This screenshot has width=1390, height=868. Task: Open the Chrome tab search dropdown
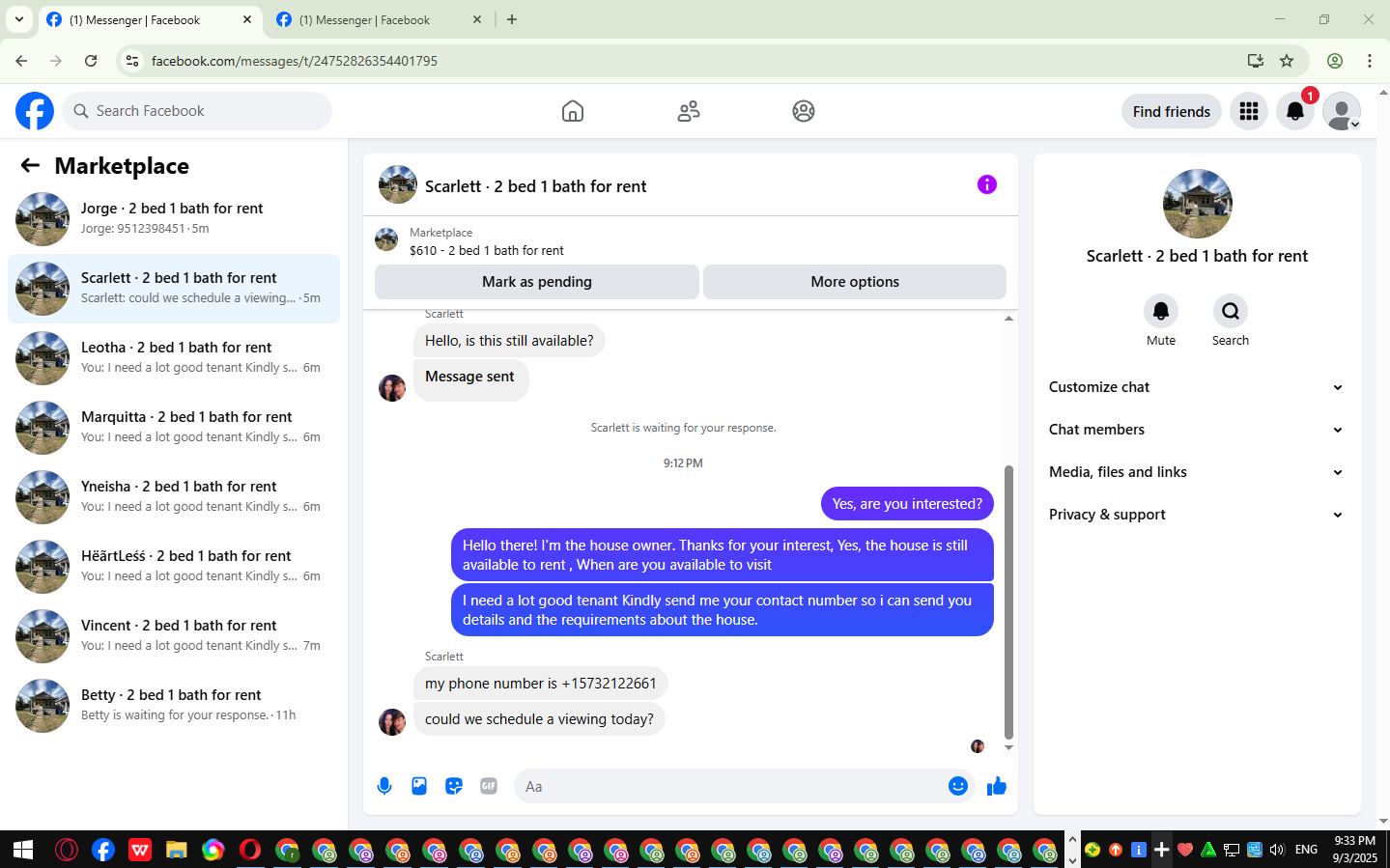click(18, 19)
